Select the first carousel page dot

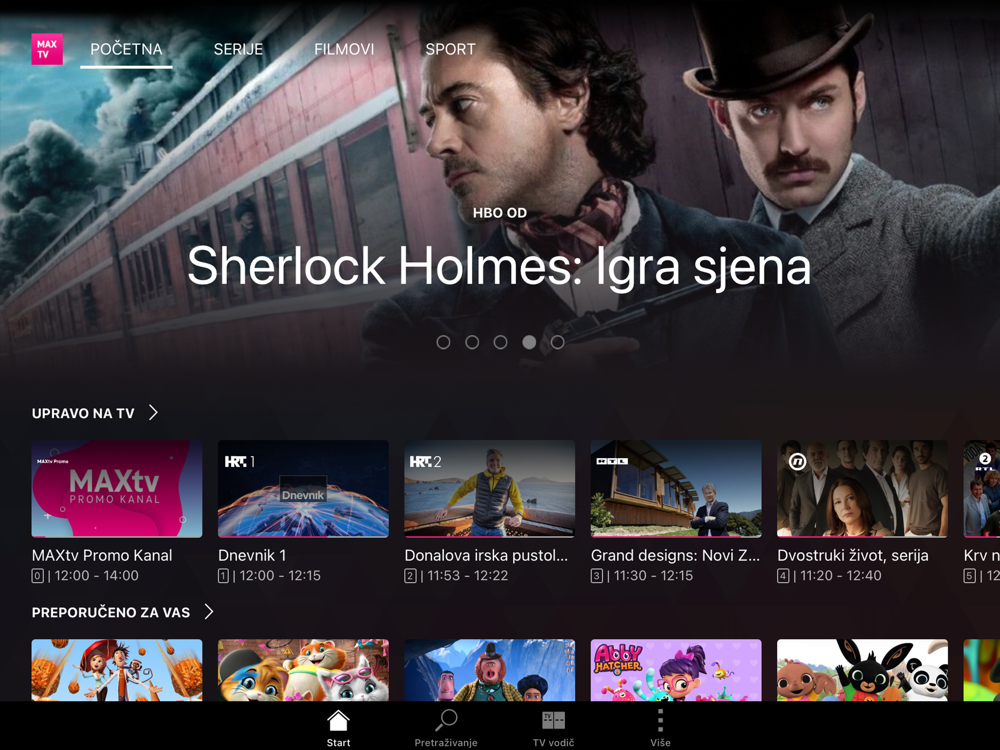pos(443,342)
